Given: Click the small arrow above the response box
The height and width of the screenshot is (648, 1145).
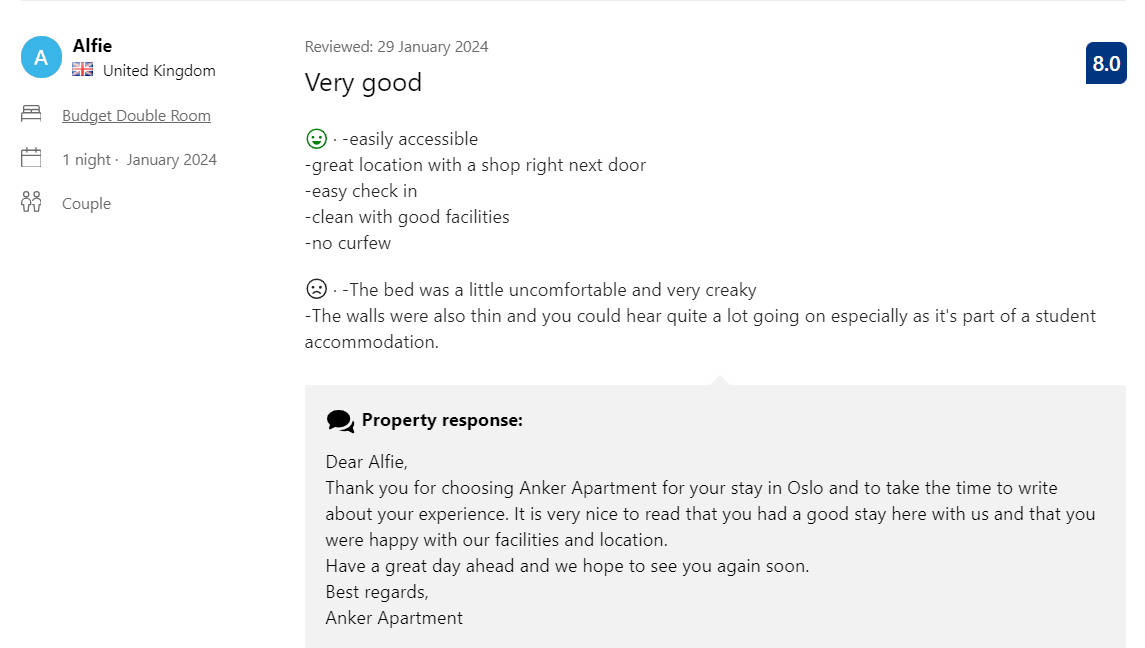Looking at the screenshot, I should [720, 380].
